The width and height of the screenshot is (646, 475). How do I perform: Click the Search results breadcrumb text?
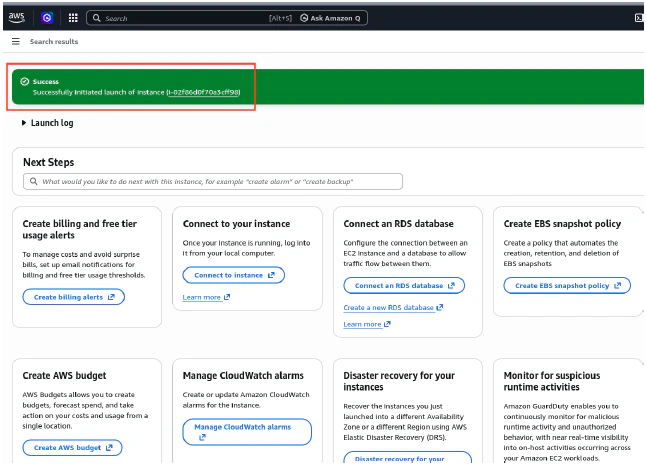(x=54, y=41)
